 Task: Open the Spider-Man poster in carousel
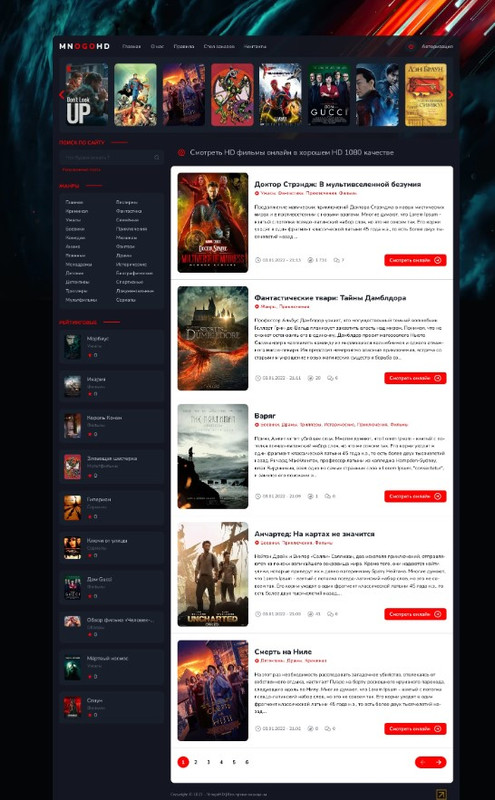coord(280,94)
